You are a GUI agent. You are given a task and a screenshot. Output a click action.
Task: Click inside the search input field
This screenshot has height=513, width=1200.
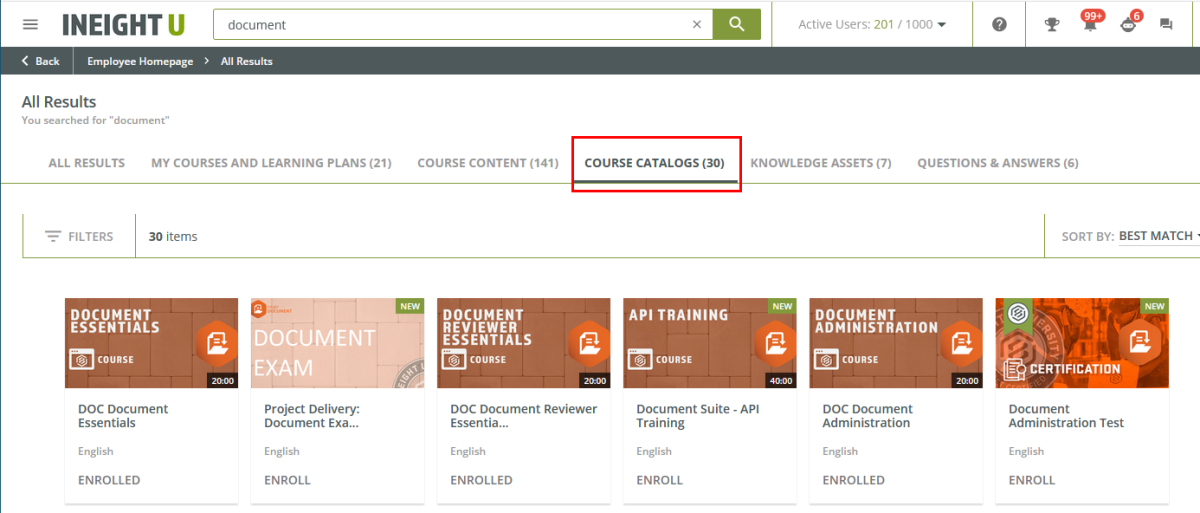pyautogui.click(x=450, y=25)
